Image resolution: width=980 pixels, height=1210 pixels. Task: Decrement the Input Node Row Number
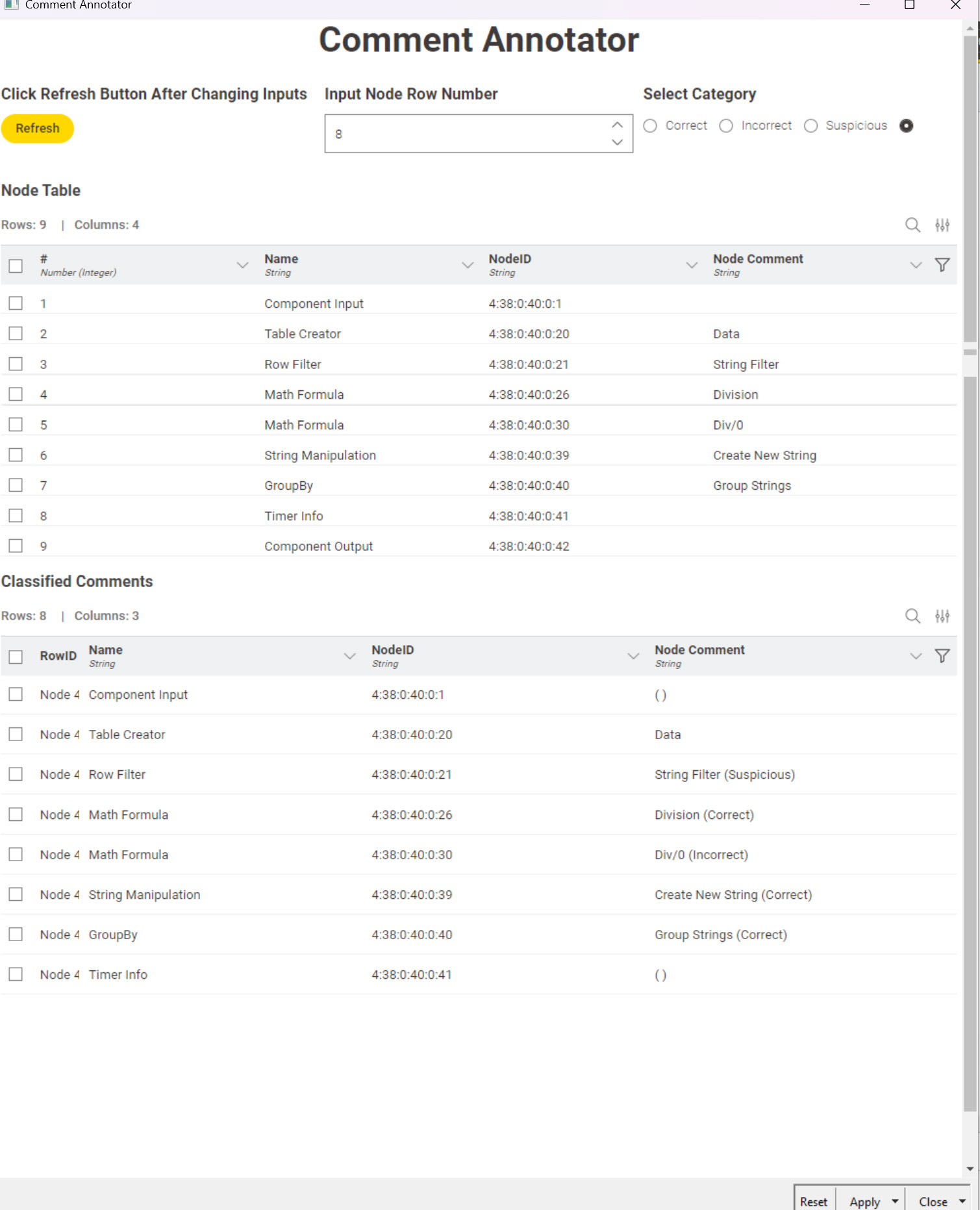click(617, 142)
